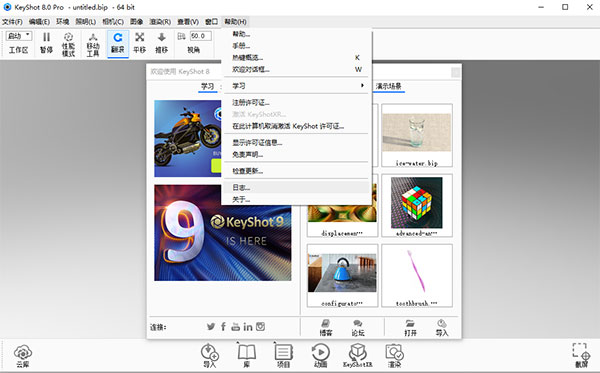Select the Tumble (翻滚) camera tool
Screen dimensions: 600x373
(118, 43)
